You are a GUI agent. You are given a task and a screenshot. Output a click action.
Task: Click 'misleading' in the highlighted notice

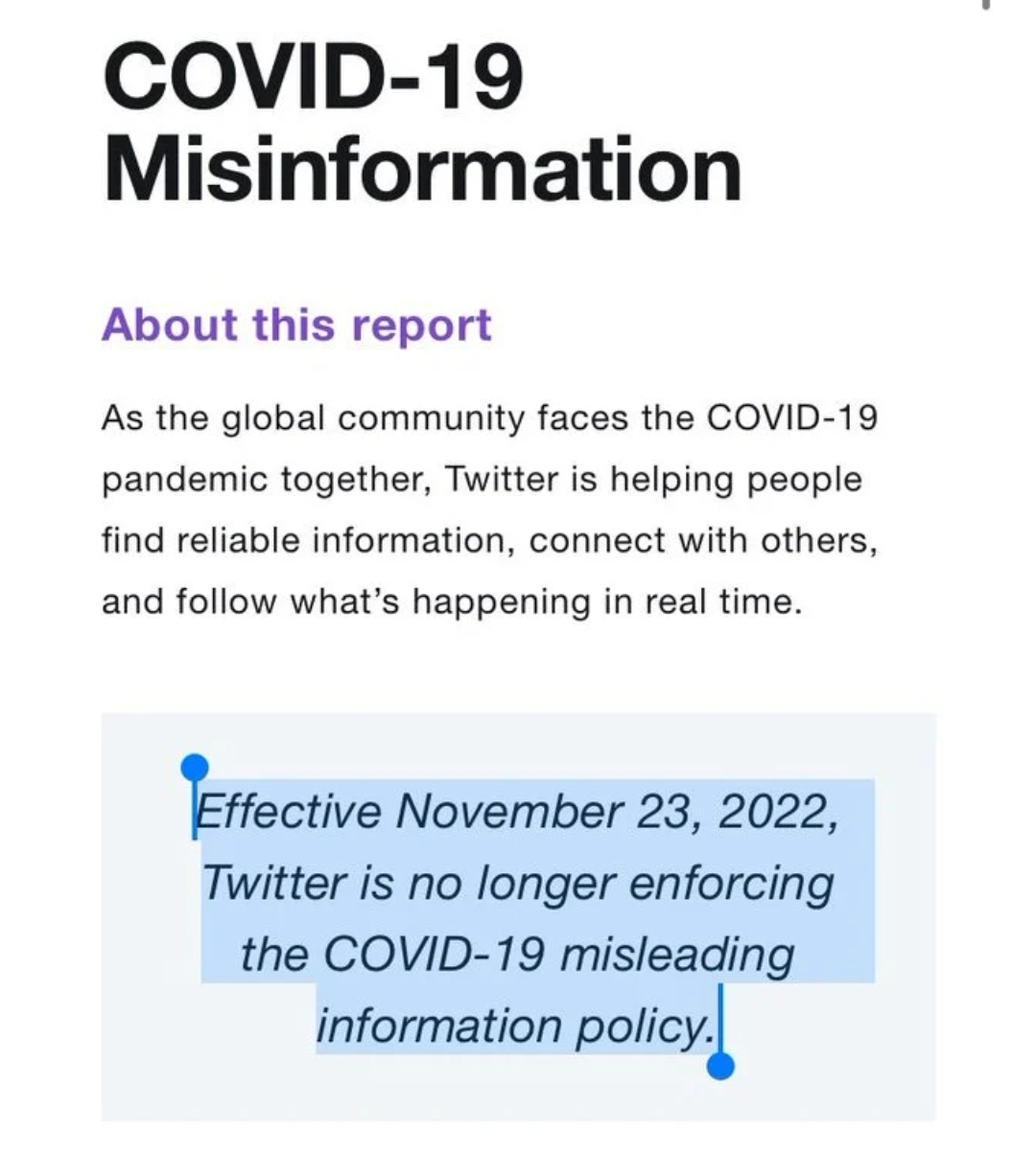(x=677, y=955)
